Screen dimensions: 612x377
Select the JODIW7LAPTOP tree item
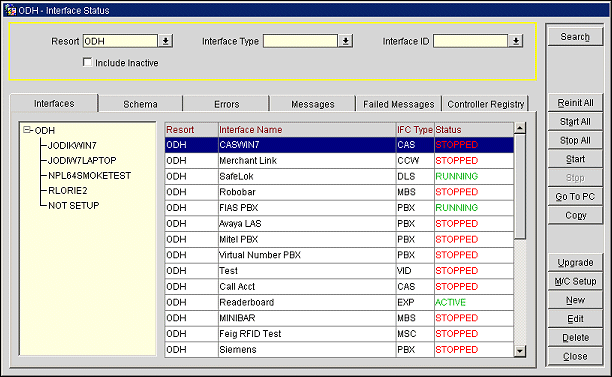point(82,160)
